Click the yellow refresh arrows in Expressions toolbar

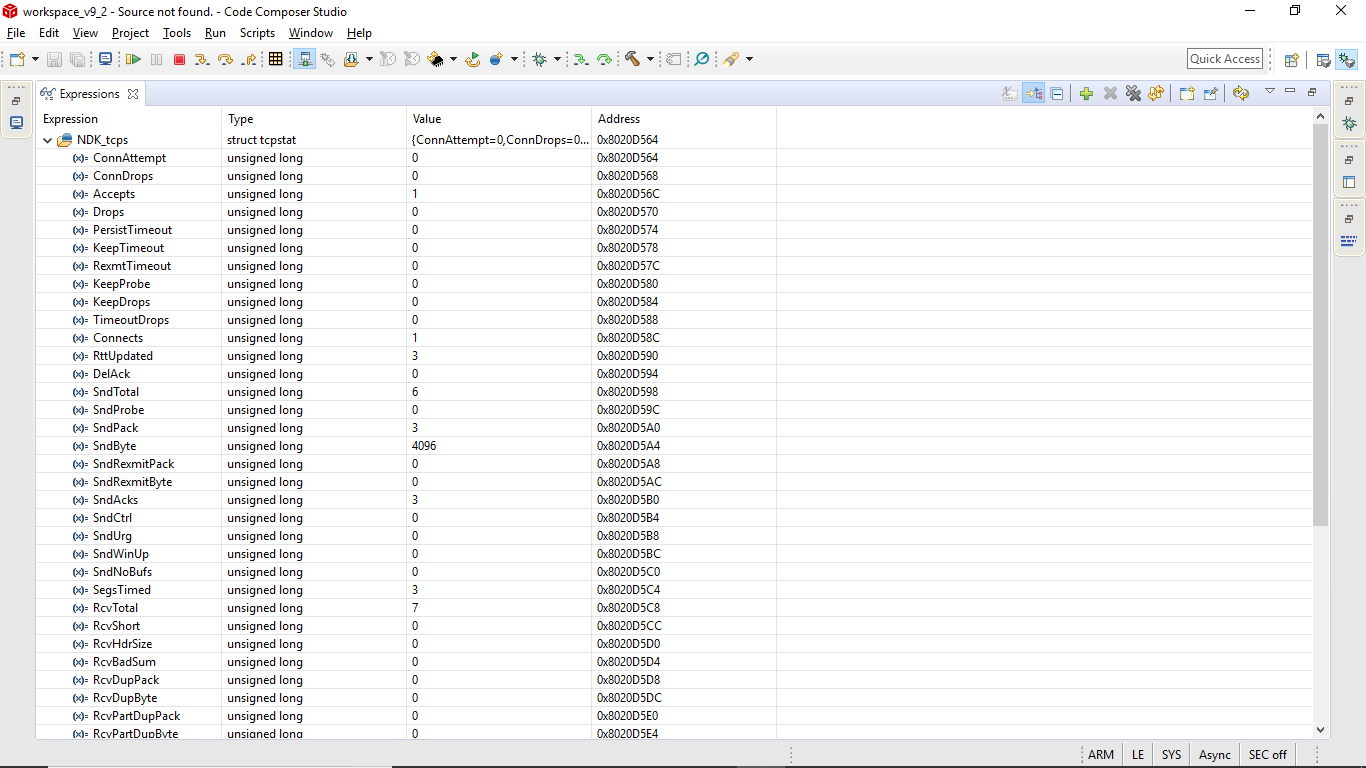coord(1241,93)
